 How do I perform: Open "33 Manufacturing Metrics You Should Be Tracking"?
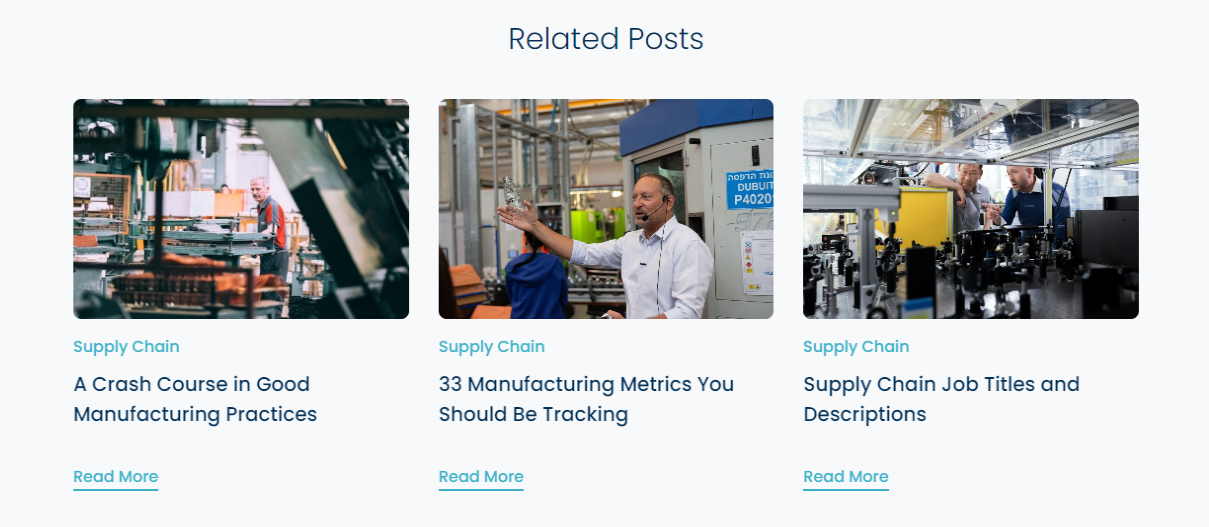point(586,399)
